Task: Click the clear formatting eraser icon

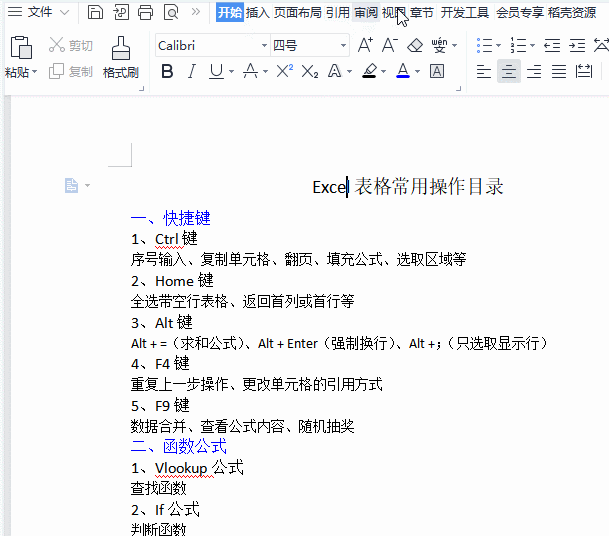Action: click(x=415, y=45)
